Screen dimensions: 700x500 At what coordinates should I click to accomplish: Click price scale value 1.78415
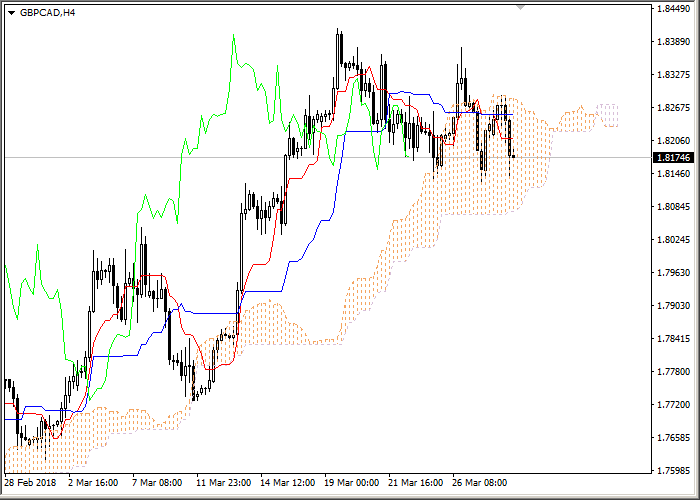tap(673, 338)
